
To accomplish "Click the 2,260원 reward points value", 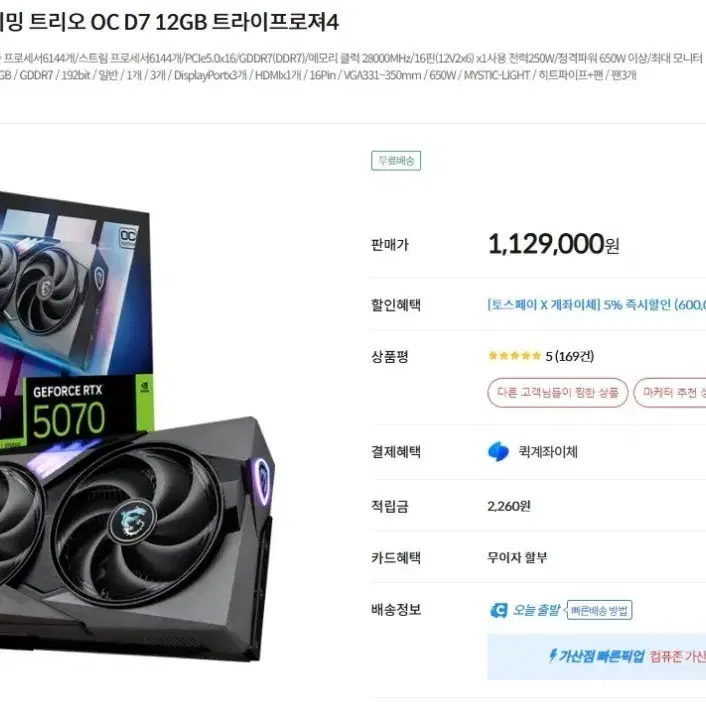I will pos(509,507).
